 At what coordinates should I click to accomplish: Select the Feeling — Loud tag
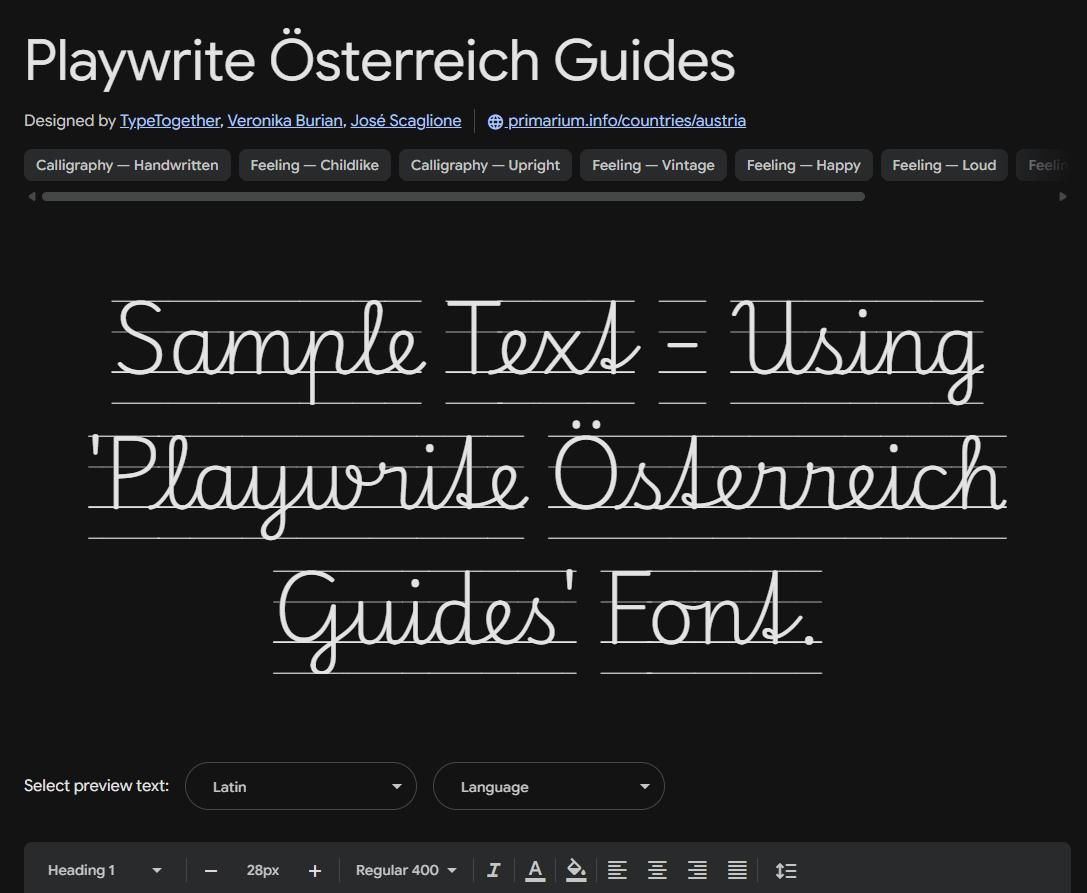944,165
